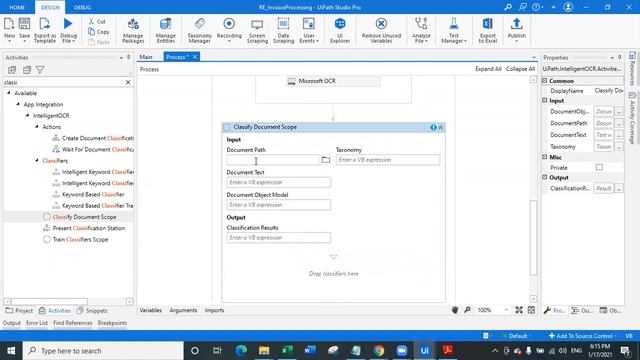Run Analyze File
Screen dimensions: 640x360
pyautogui.click(x=421, y=30)
